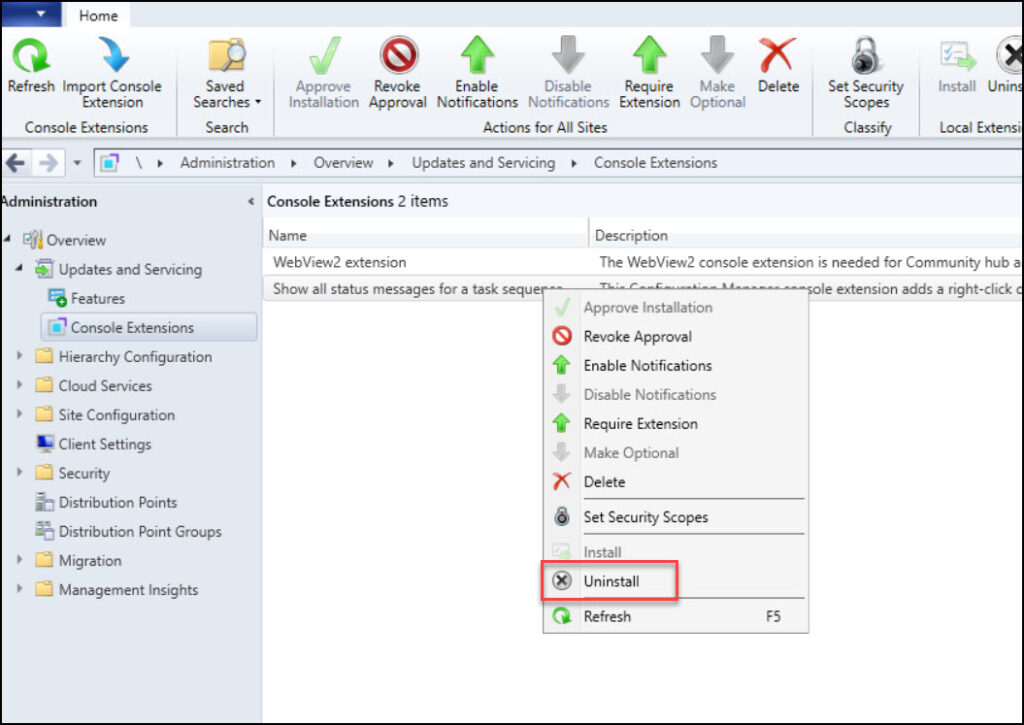Open the Site Configuration folder

[x=105, y=415]
